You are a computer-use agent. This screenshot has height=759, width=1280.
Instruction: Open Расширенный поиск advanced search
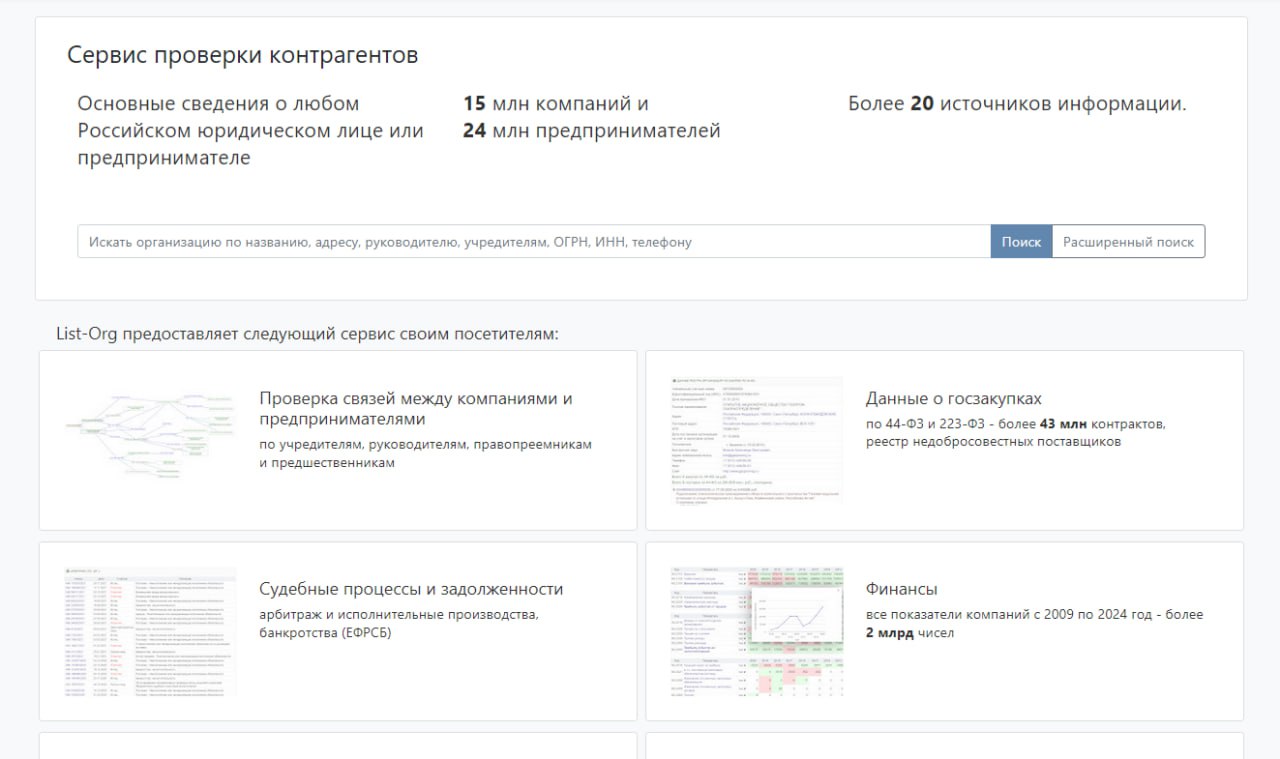1128,242
